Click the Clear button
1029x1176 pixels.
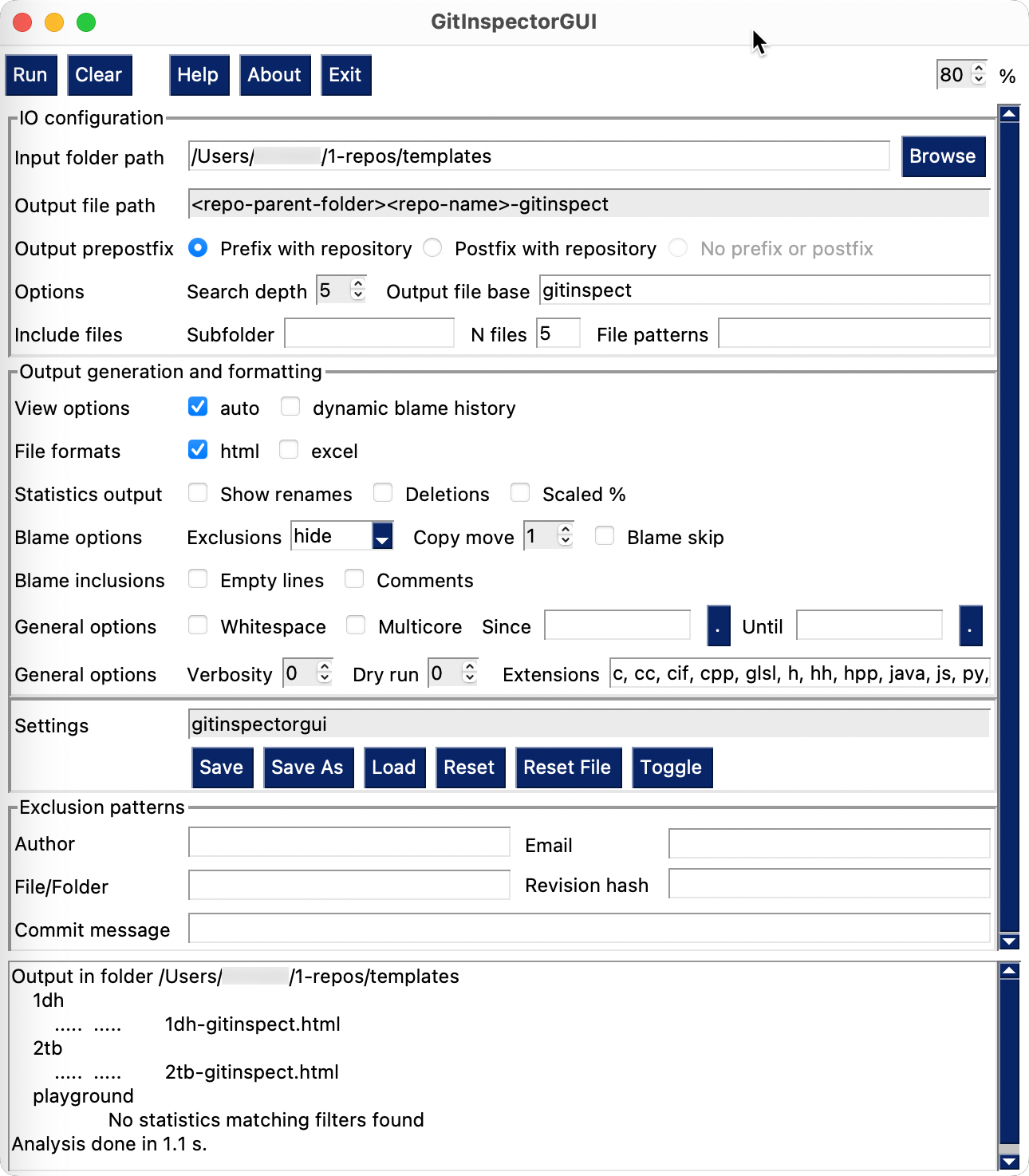[x=100, y=75]
